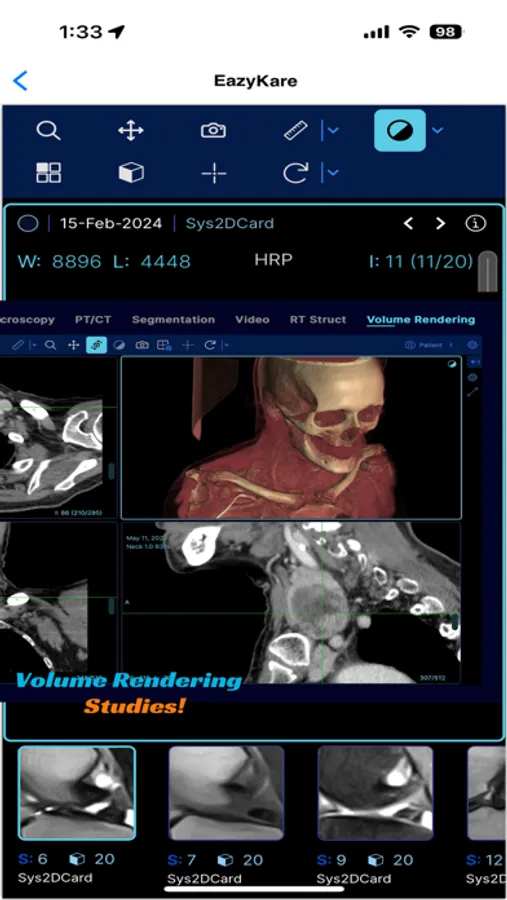Select series S: 6 thumbnail

pyautogui.click(x=77, y=793)
